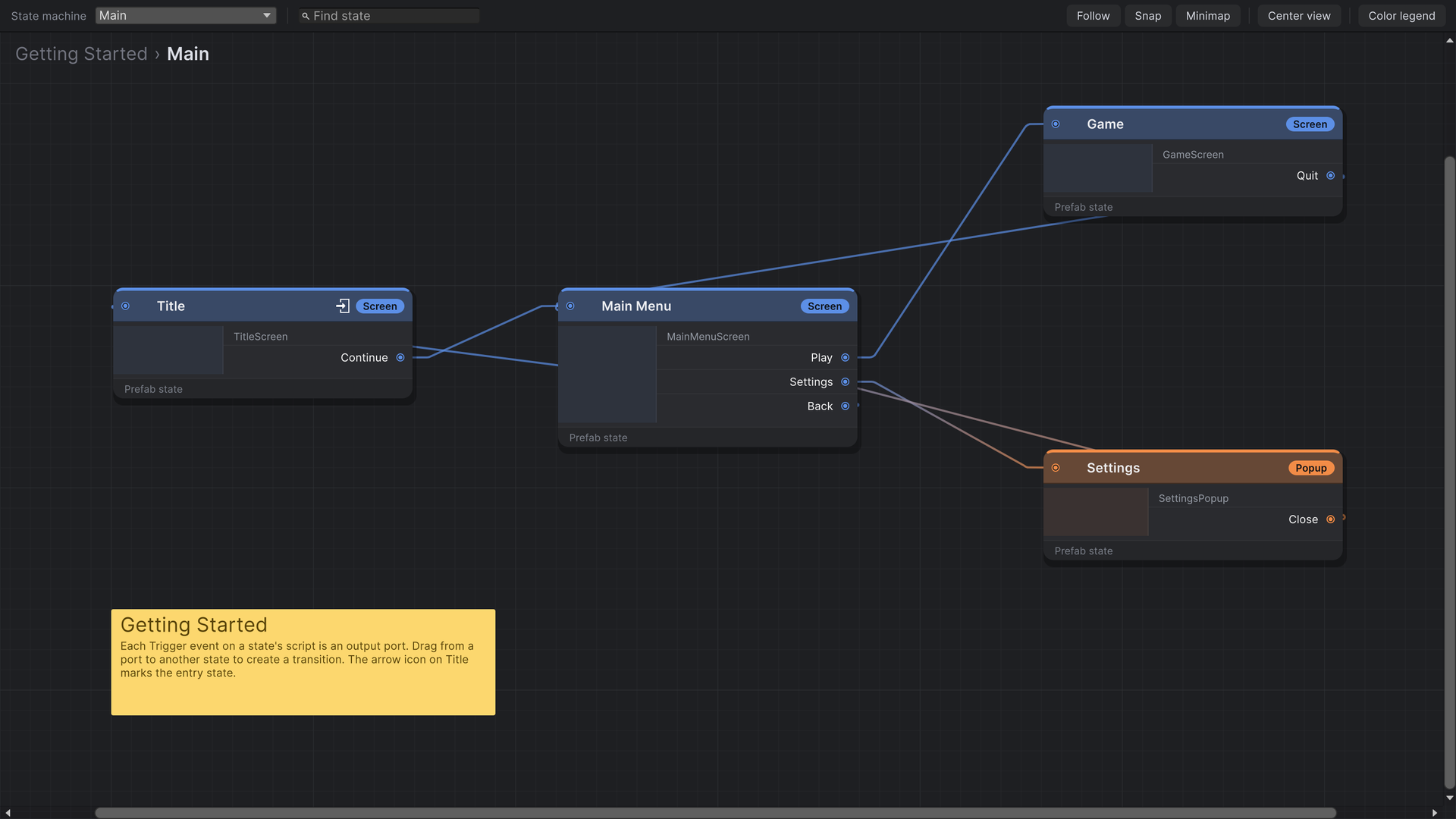Image resolution: width=1456 pixels, height=819 pixels.
Task: Click the scroll left arrow
Action: pos(8,813)
